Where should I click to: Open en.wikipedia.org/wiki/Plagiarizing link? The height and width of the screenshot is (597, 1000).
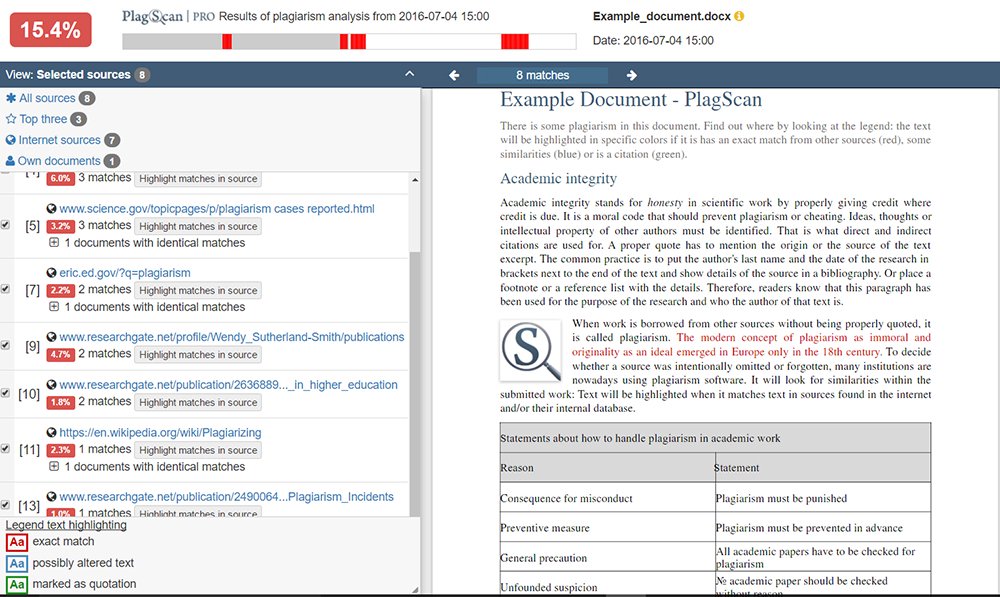[160, 432]
